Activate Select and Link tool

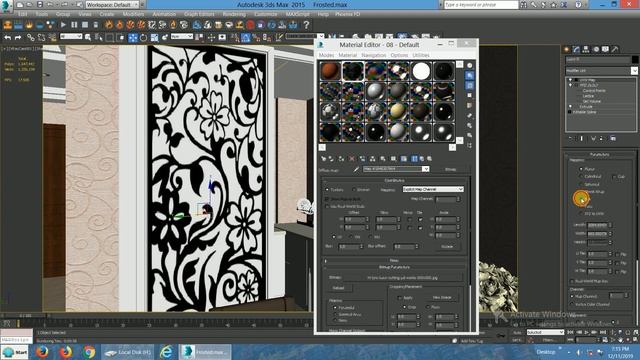pyautogui.click(x=31, y=38)
